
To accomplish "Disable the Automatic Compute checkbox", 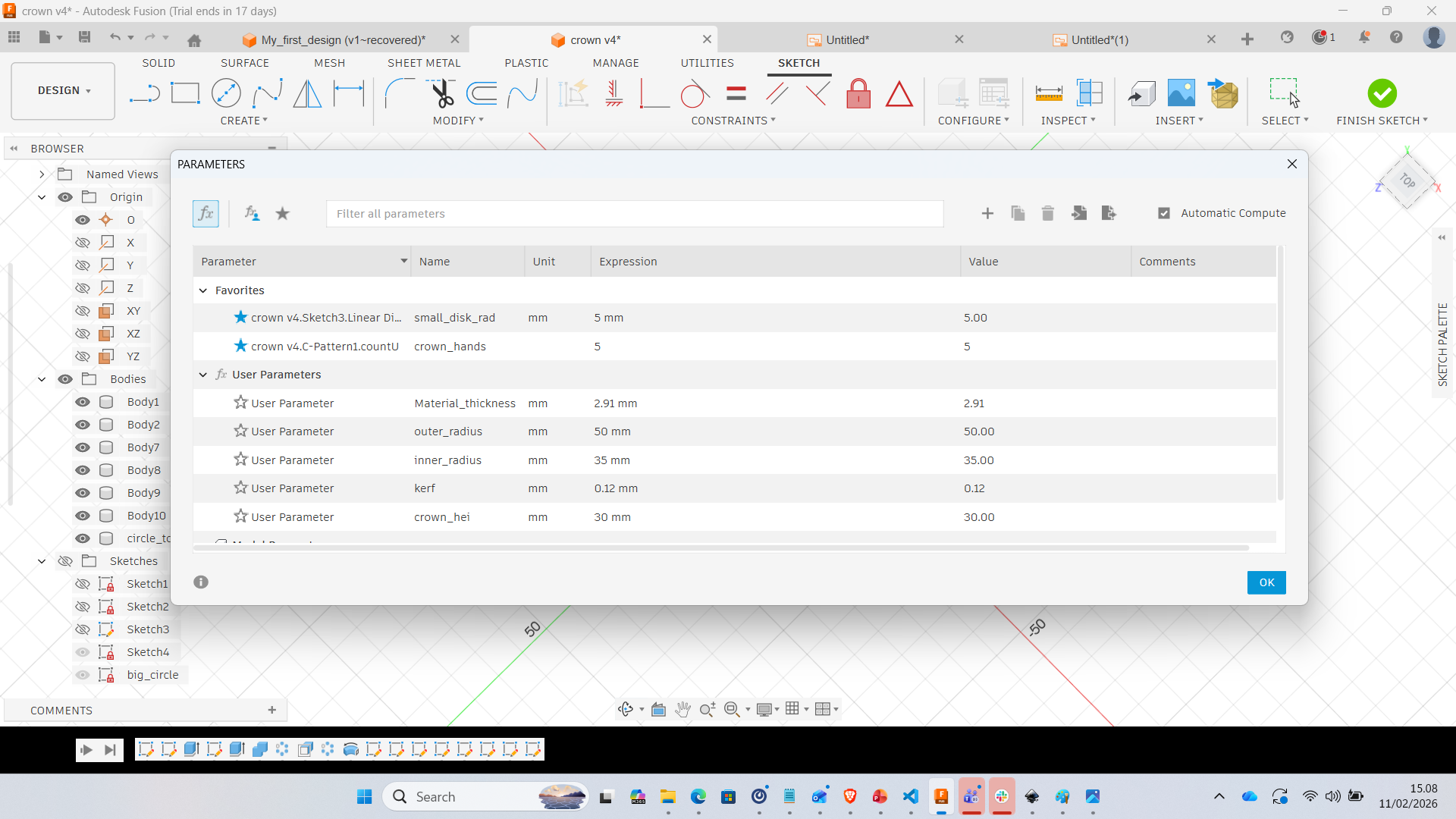I will [x=1164, y=213].
